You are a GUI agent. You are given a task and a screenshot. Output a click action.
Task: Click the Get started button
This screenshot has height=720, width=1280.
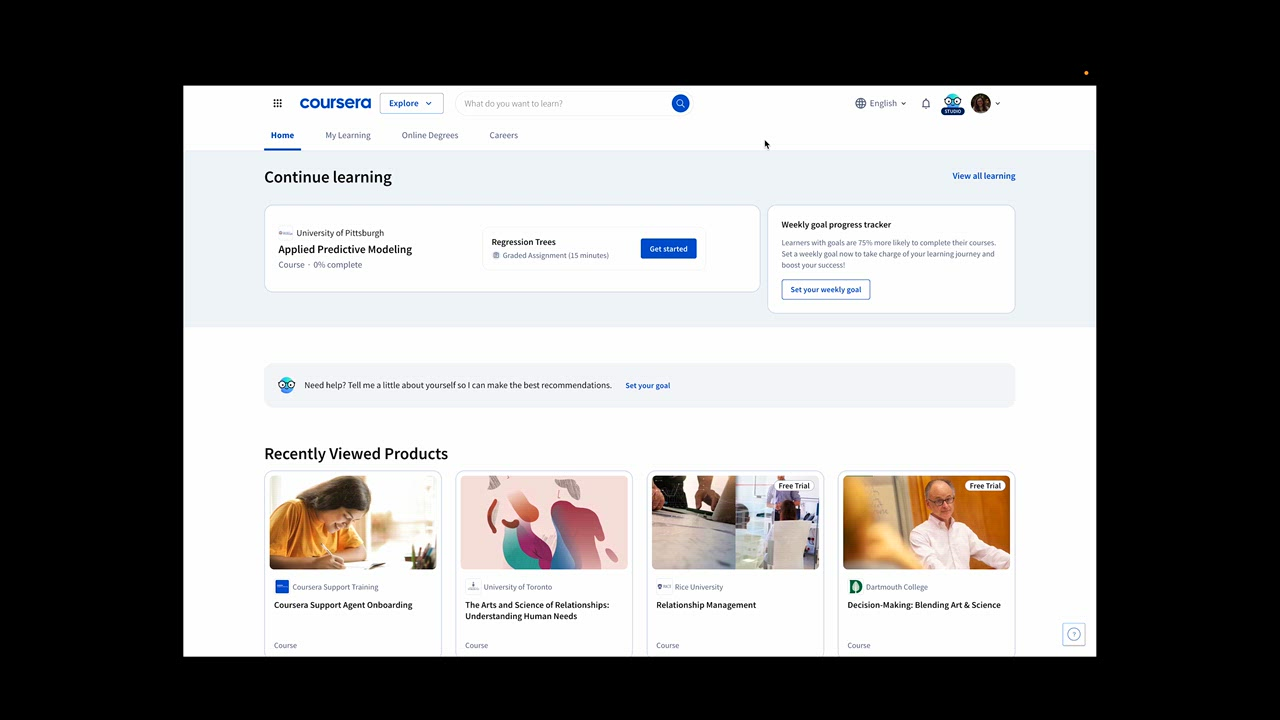pyautogui.click(x=668, y=249)
